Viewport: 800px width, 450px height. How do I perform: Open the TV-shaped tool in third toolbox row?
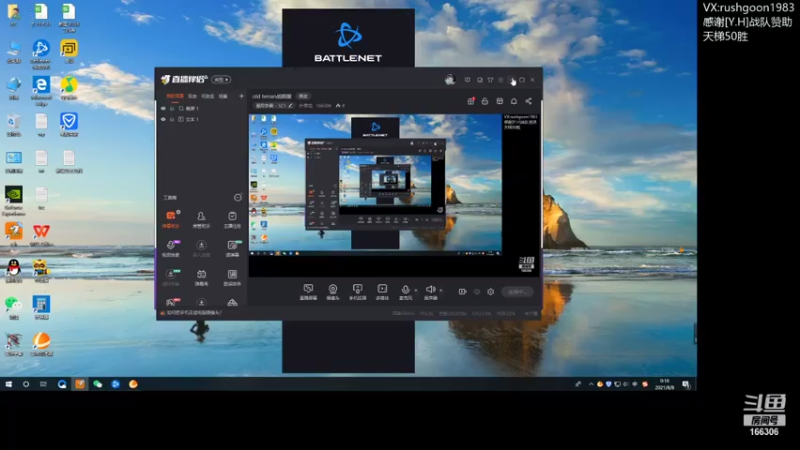coord(201,278)
